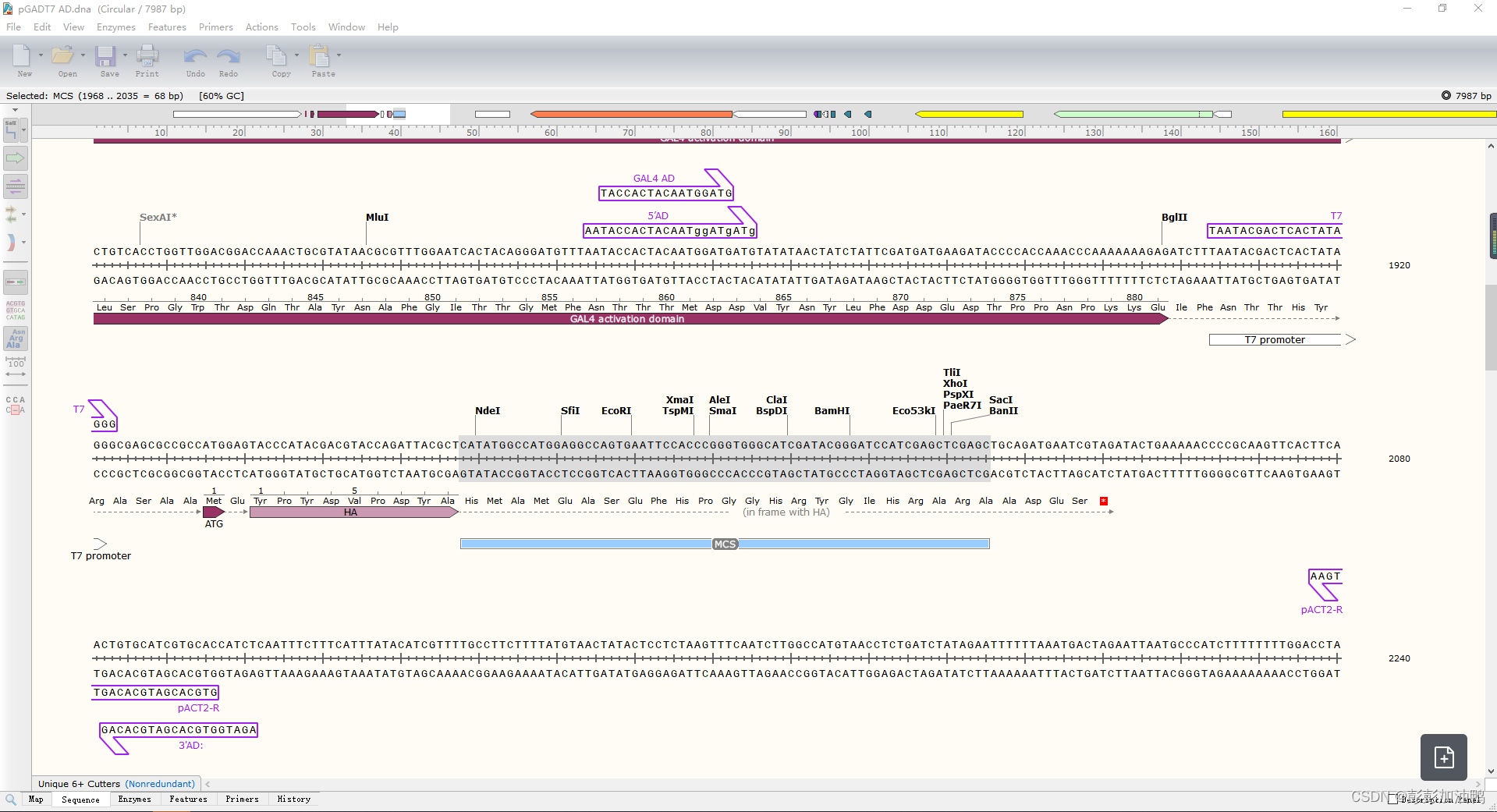1497x812 pixels.
Task: Toggle Asn Arg Ala translation display
Action: pyautogui.click(x=16, y=339)
